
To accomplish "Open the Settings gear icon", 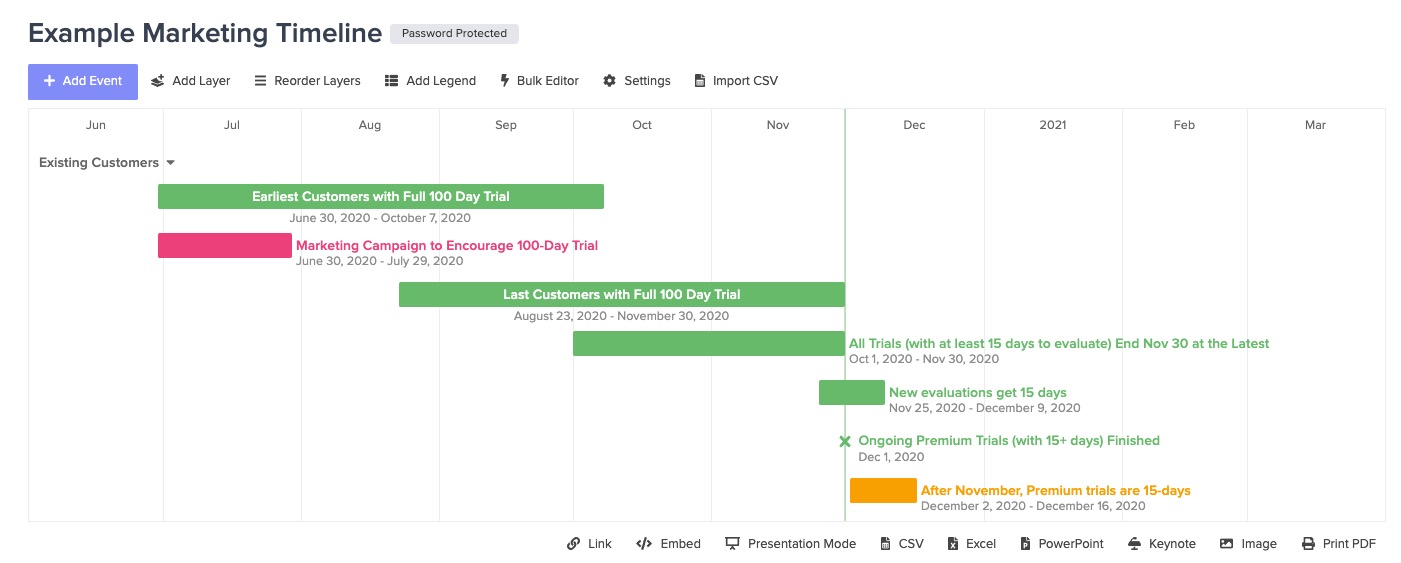I will (609, 81).
